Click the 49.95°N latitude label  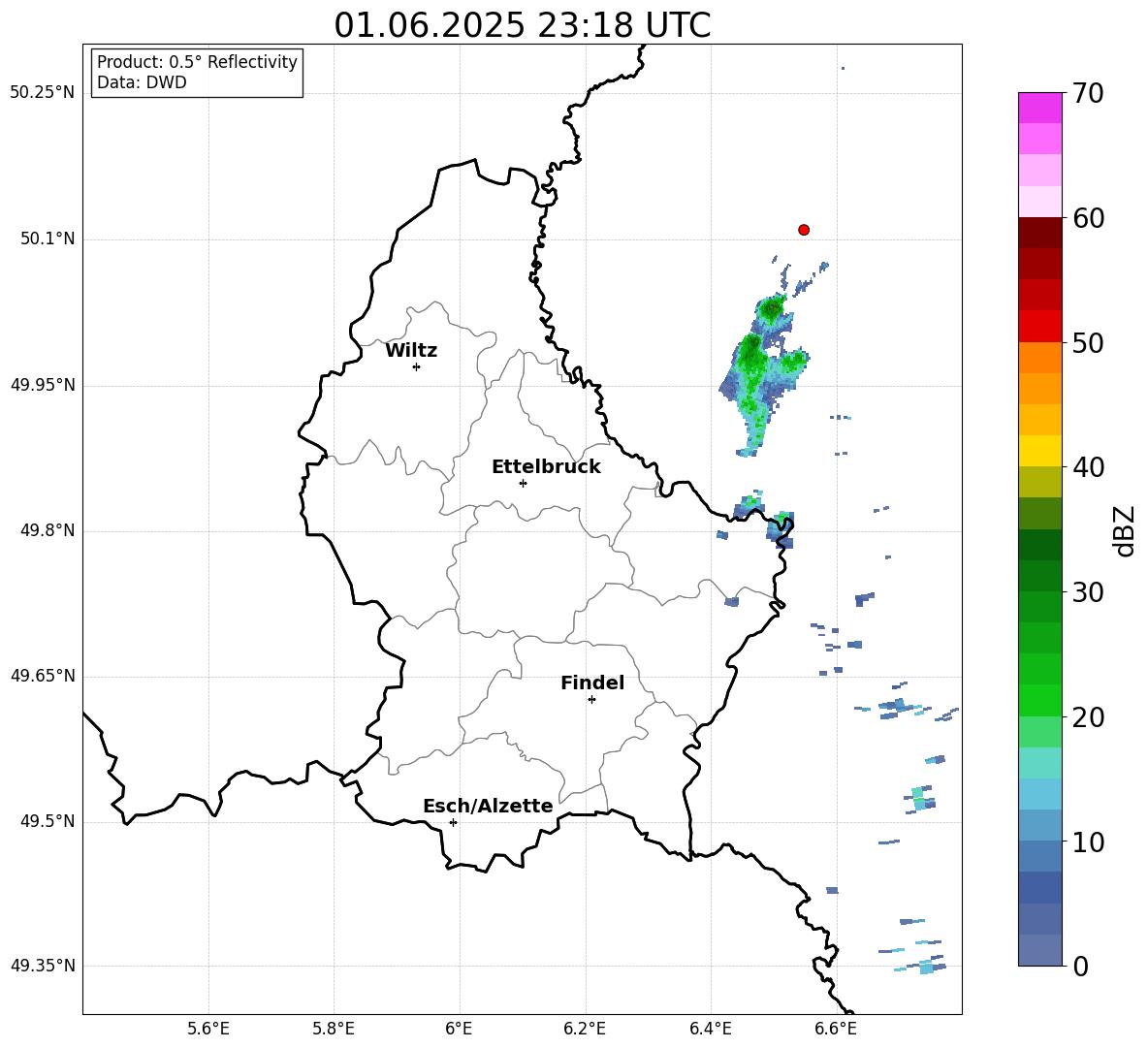click(x=43, y=385)
